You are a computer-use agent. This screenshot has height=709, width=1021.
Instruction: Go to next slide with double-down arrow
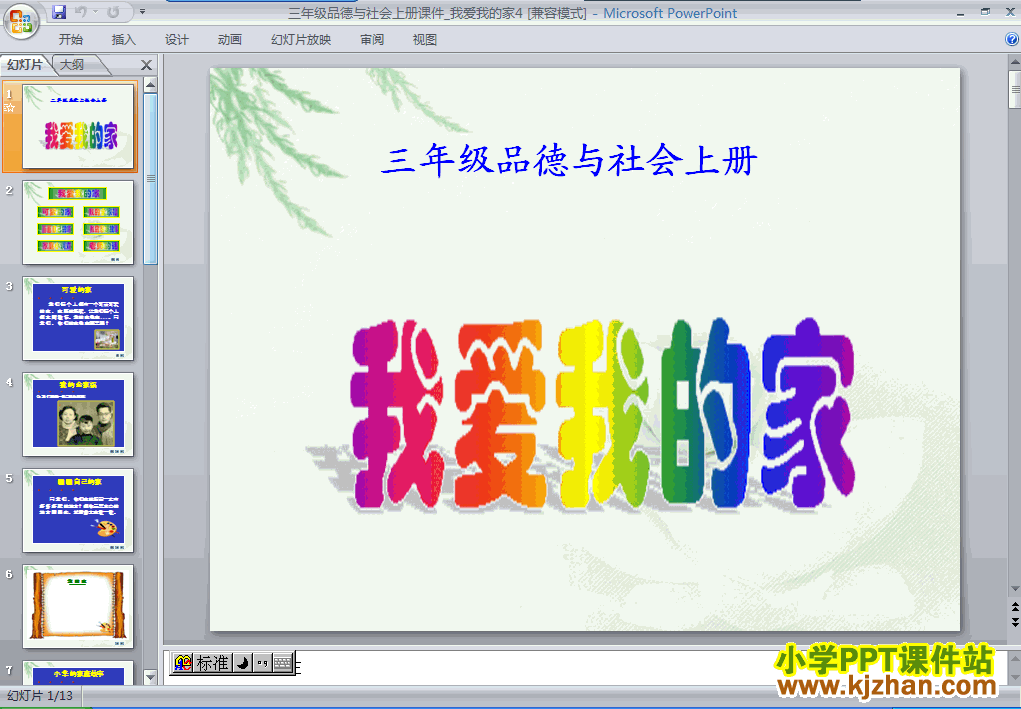tap(1014, 622)
